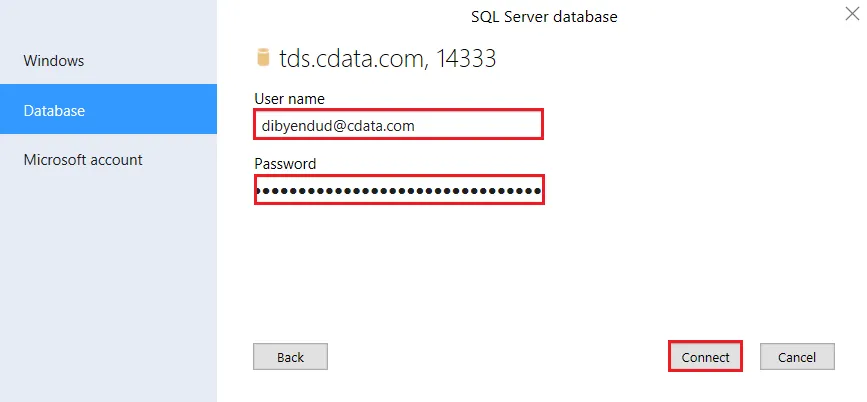
Task: Click the port number 14333 in heading
Action: tap(466, 59)
